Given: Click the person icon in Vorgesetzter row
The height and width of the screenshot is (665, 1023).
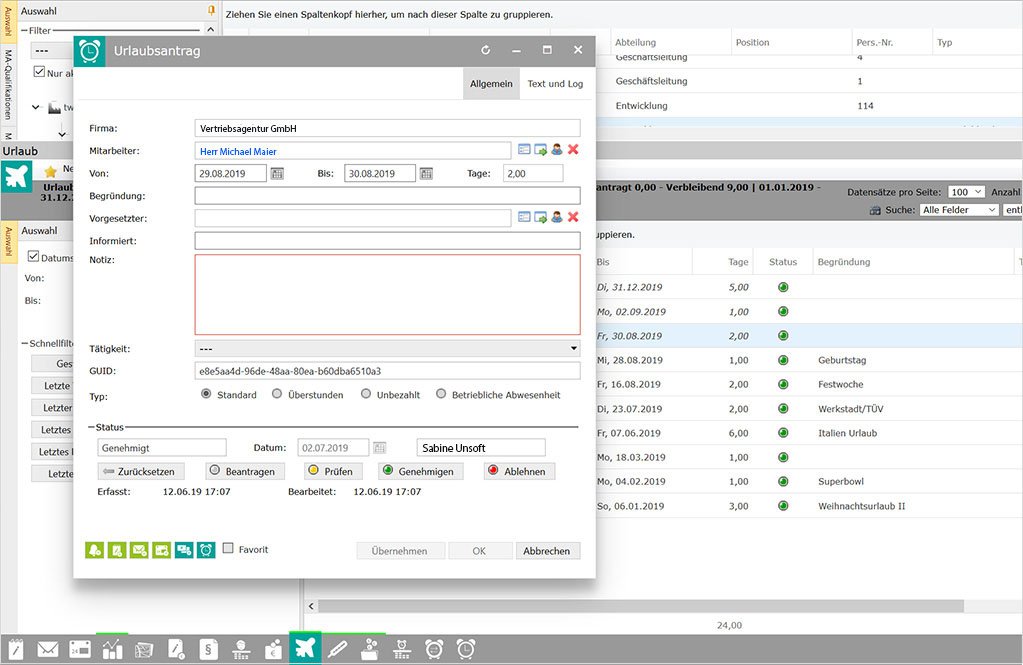Looking at the screenshot, I should coord(557,217).
